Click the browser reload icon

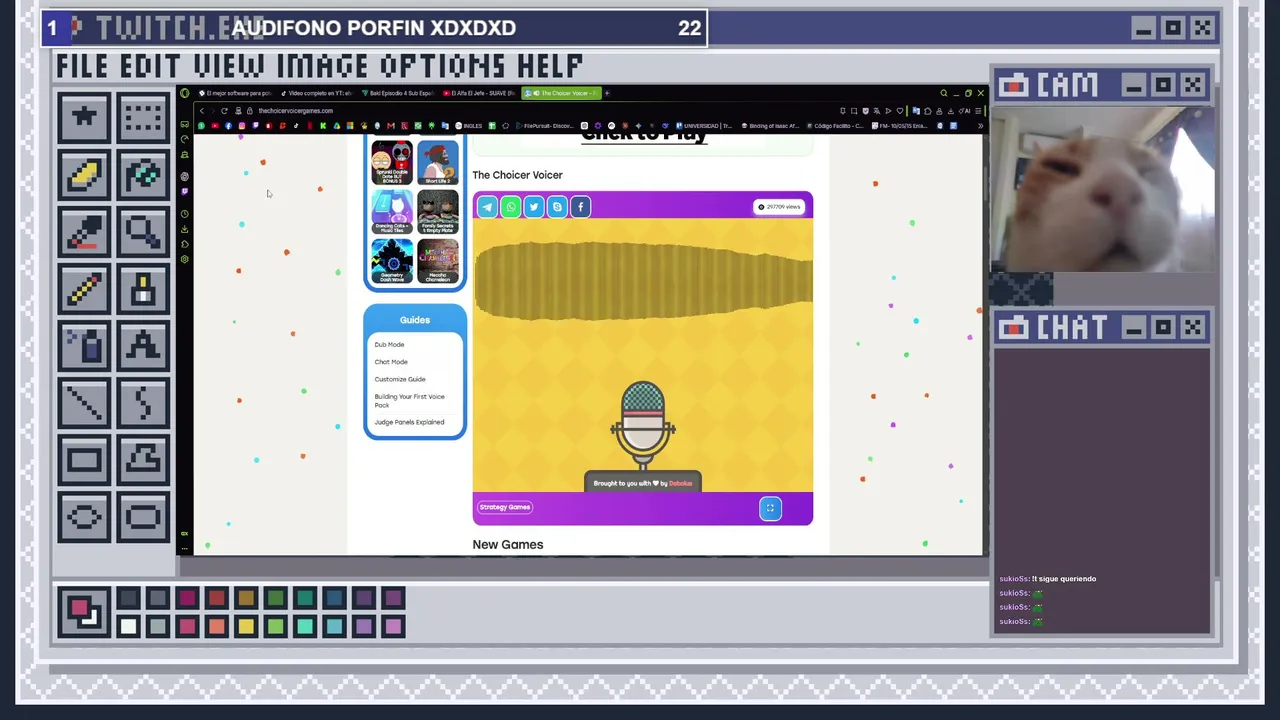click(224, 111)
